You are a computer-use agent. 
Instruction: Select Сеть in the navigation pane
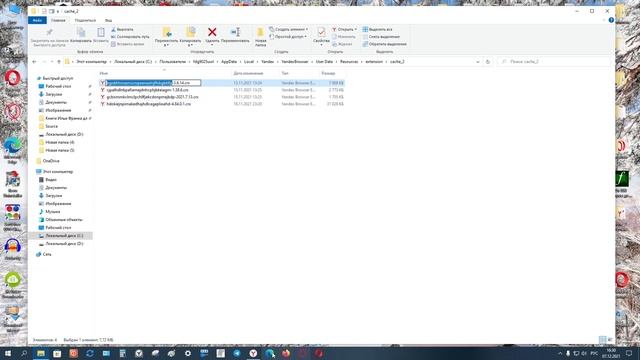click(47, 254)
